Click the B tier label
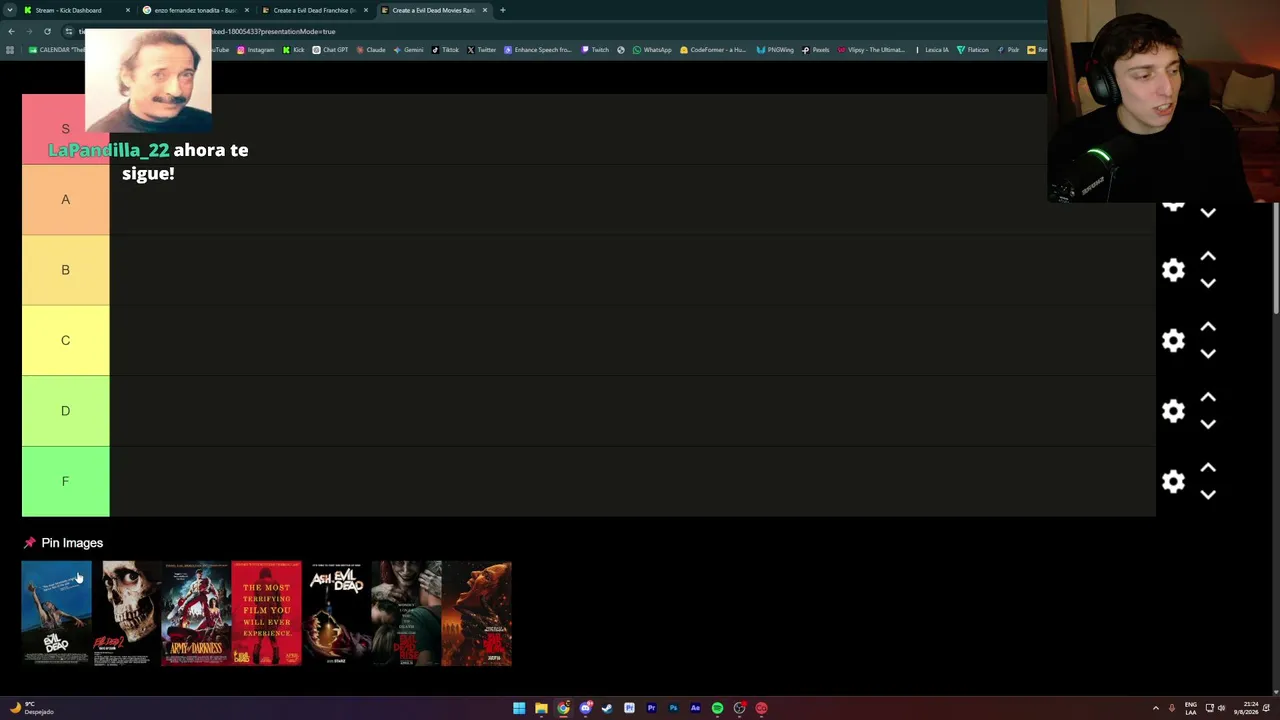Screen dimensions: 1280x720 (65, 270)
